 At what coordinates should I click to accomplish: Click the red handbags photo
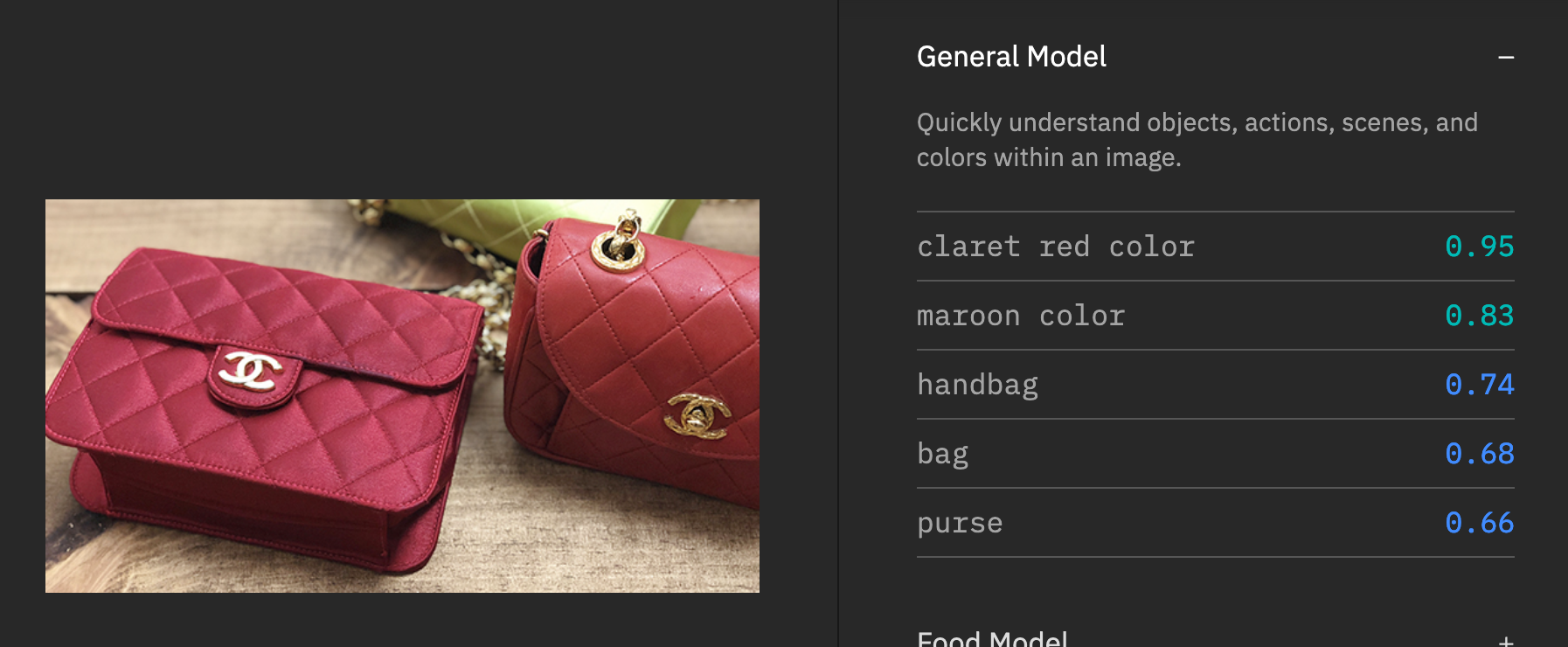(402, 396)
